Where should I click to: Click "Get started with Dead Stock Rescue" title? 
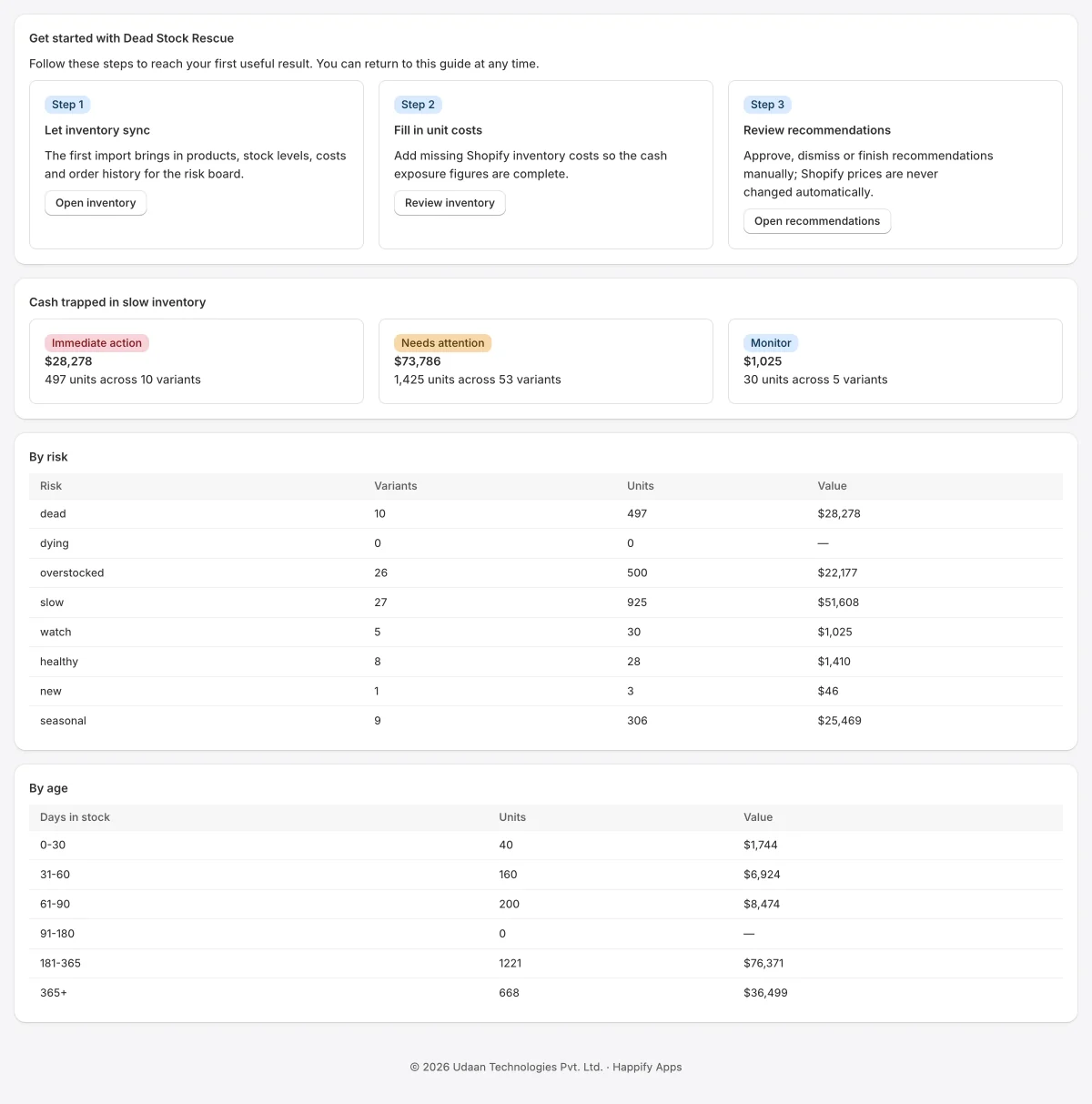(x=132, y=38)
